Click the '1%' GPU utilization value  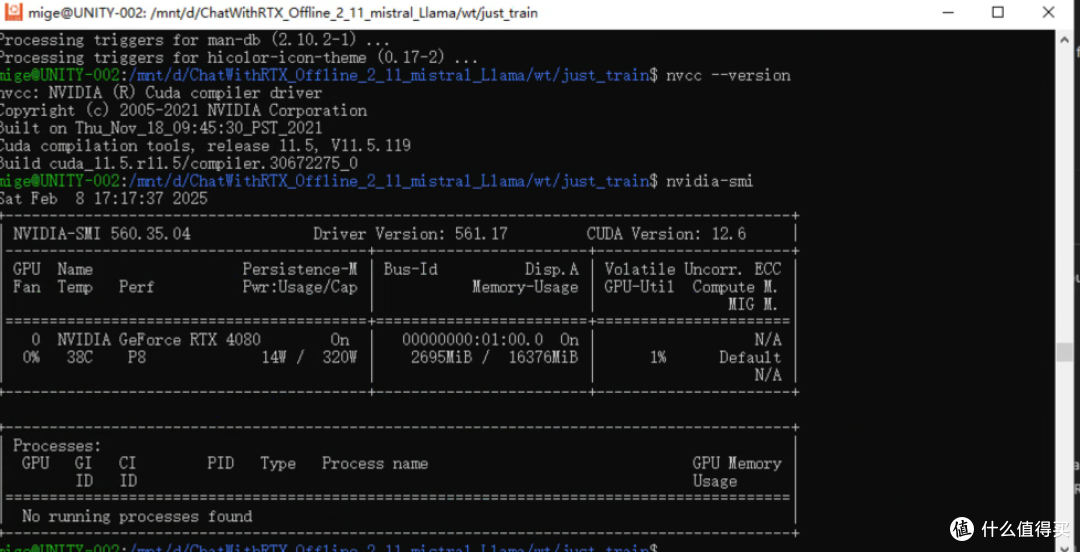658,358
